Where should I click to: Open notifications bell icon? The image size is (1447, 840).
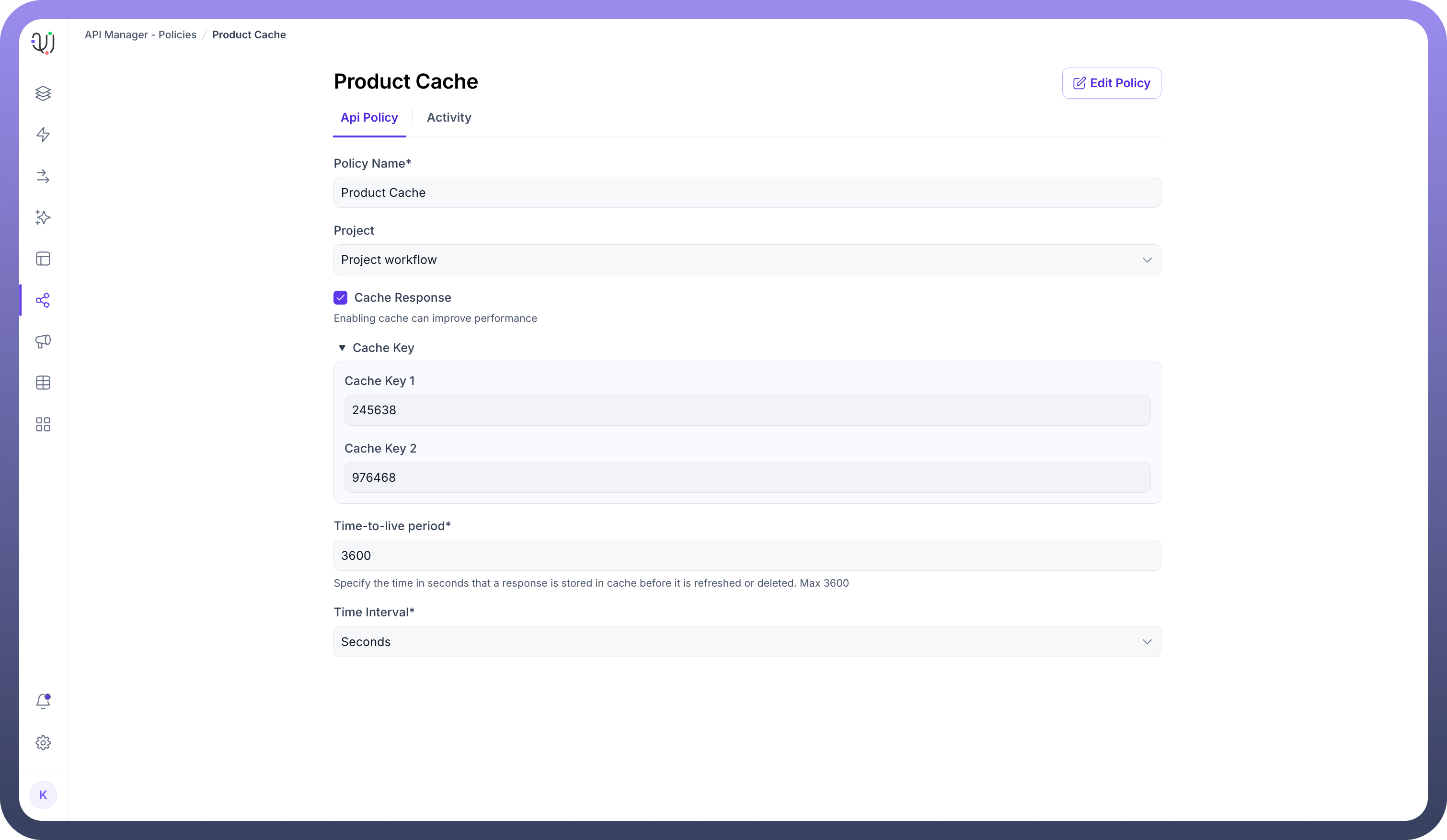pyautogui.click(x=43, y=701)
